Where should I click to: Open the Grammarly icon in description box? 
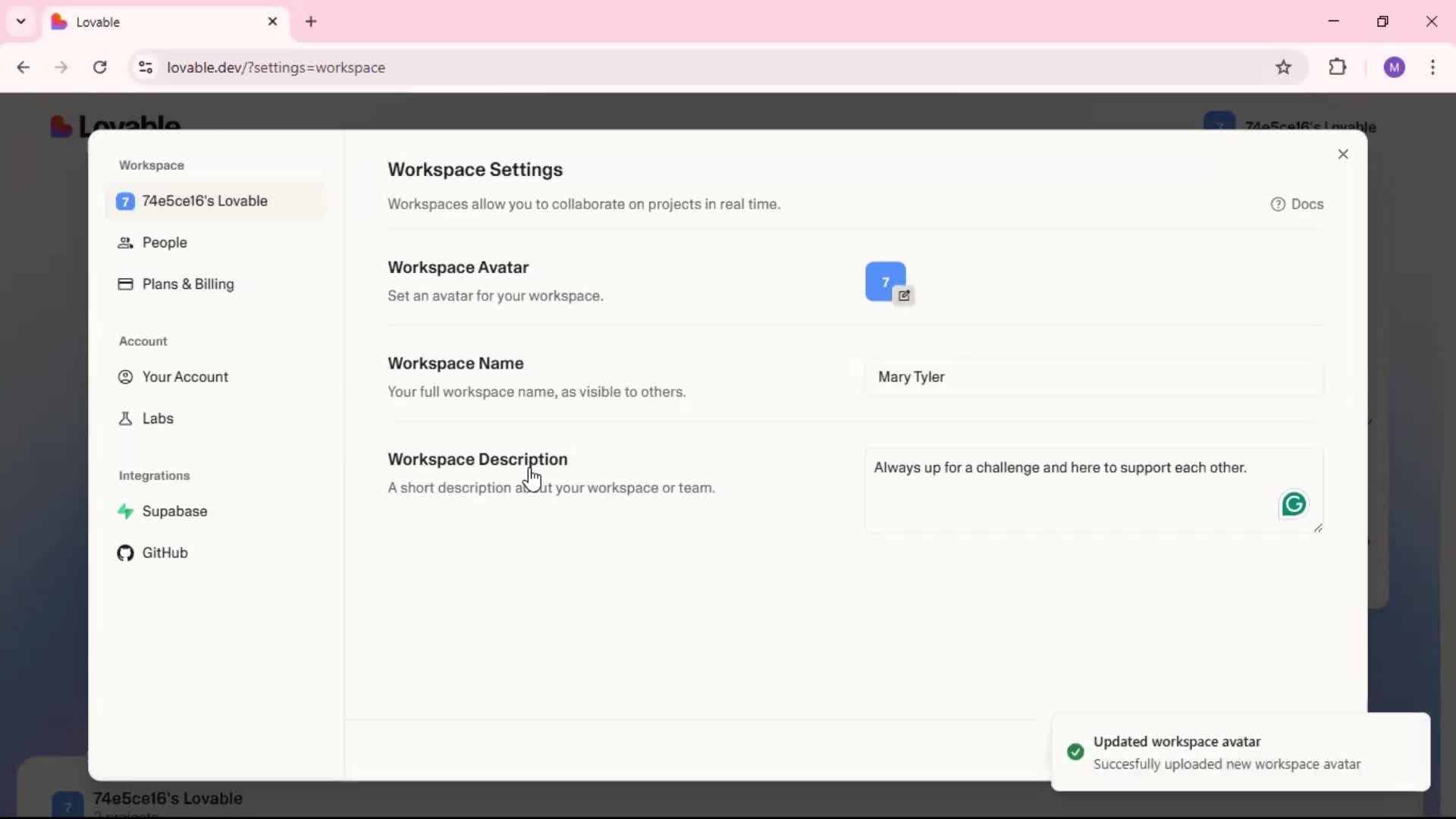click(1294, 504)
